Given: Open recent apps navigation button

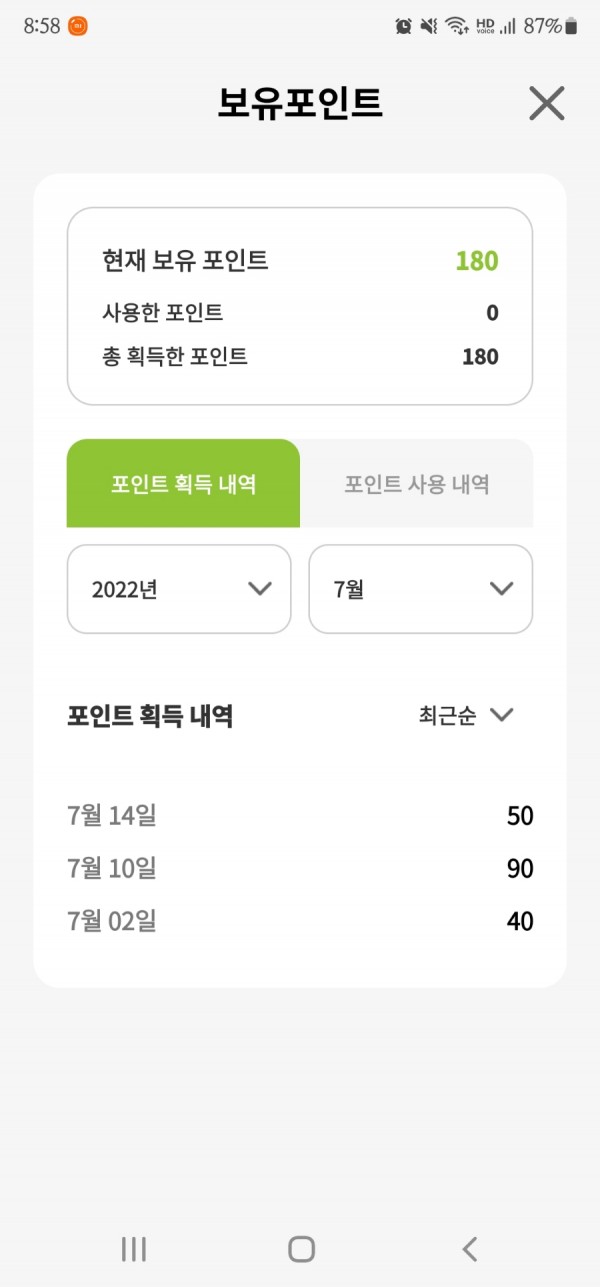Looking at the screenshot, I should click(133, 1248).
